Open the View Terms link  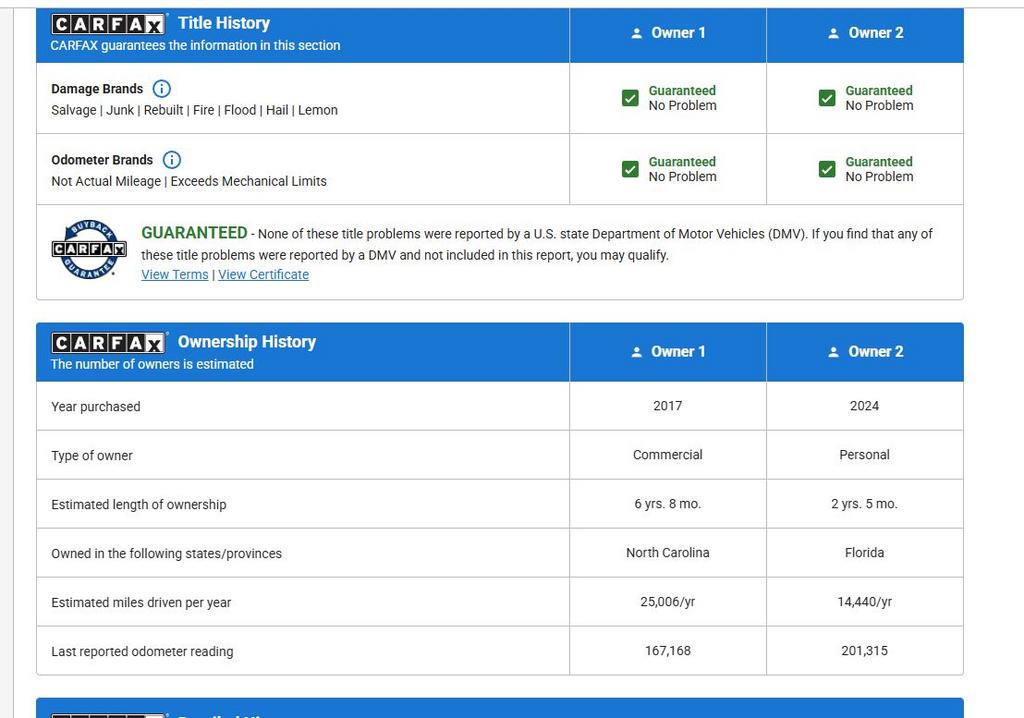click(175, 274)
